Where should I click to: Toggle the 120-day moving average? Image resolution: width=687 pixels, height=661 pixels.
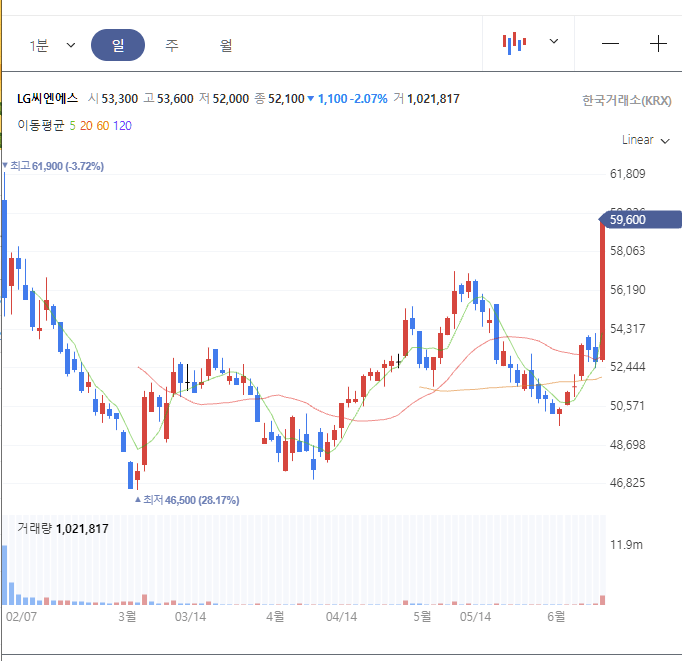tap(122, 126)
